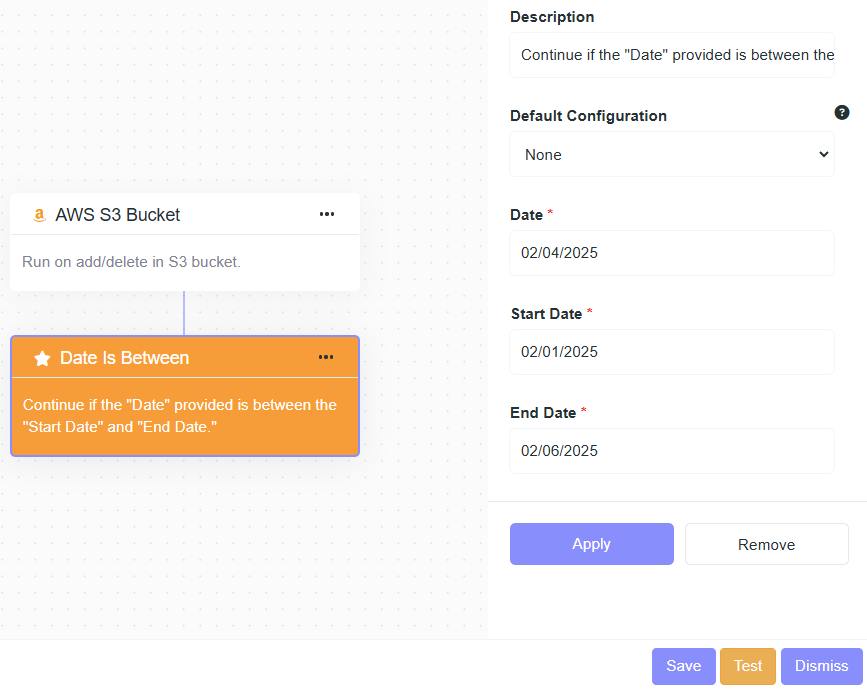The width and height of the screenshot is (867, 690).
Task: Select the AWS S3 Bucket node title
Action: point(118,215)
